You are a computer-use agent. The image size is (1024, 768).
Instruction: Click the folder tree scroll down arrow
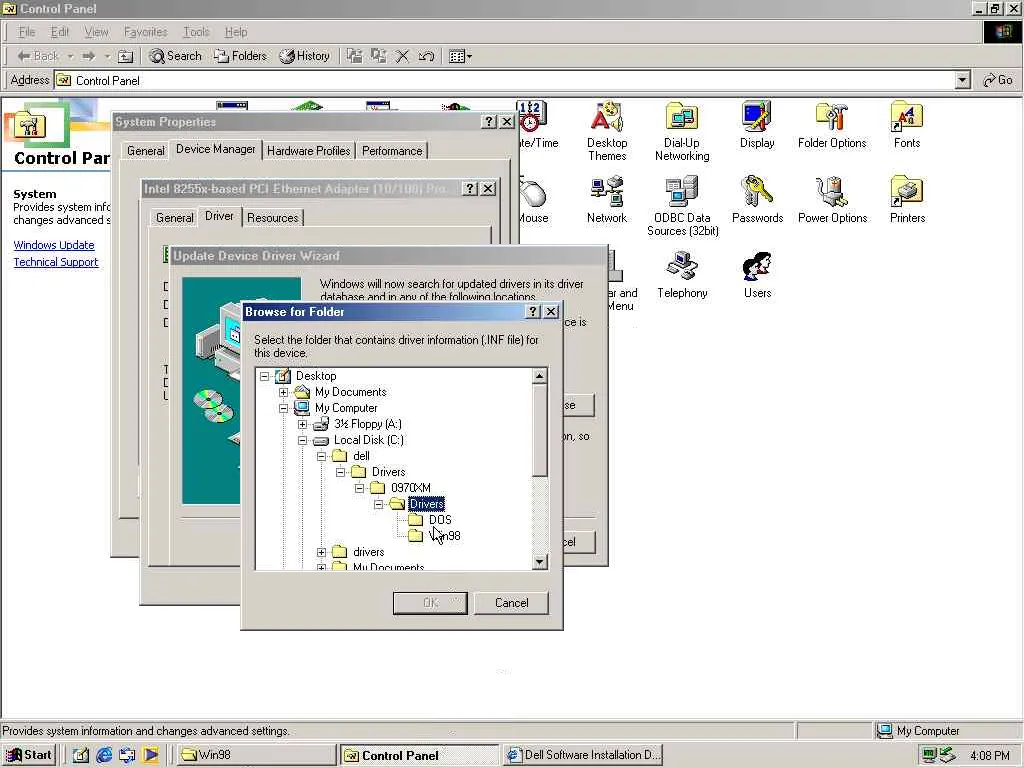point(539,562)
